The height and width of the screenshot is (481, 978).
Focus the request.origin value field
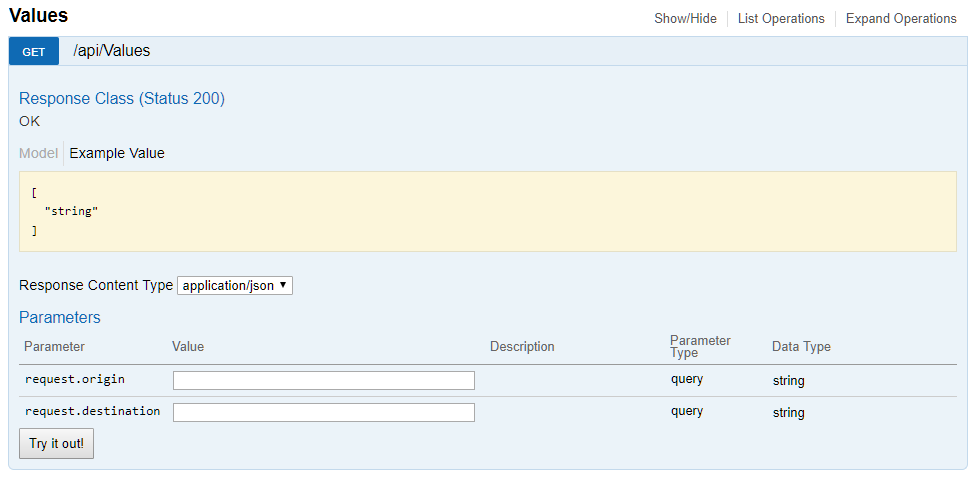(324, 381)
